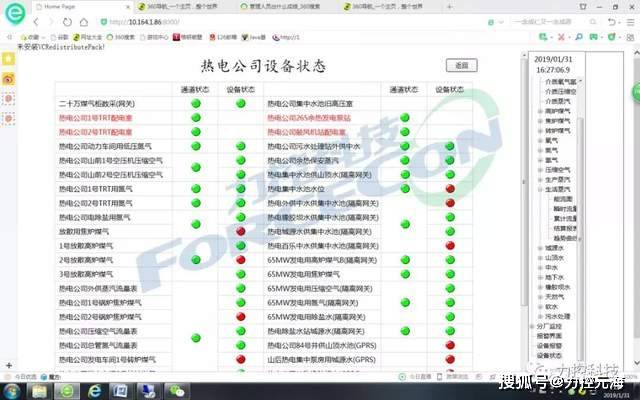The width and height of the screenshot is (640, 400).
Task: Go to browser home page icon
Action: tap(84, 22)
